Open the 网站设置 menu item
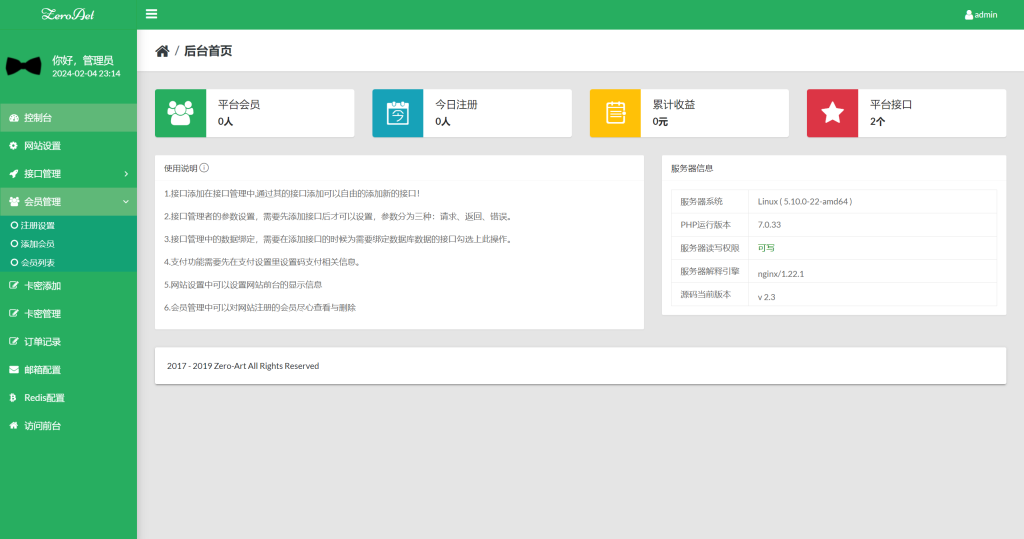1024x539 pixels. pos(69,146)
